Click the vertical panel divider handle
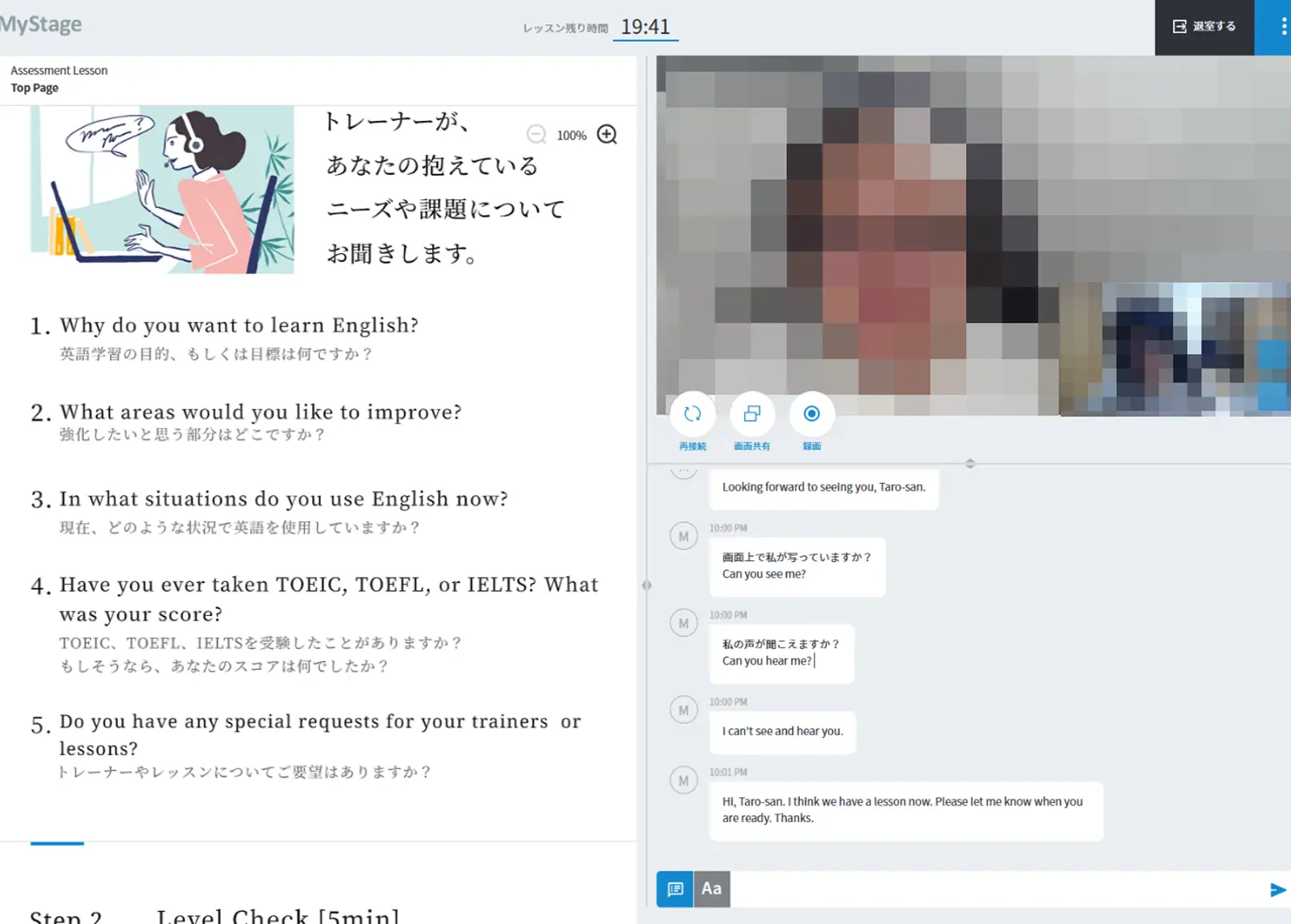Viewport: 1291px width, 924px height. [x=646, y=585]
